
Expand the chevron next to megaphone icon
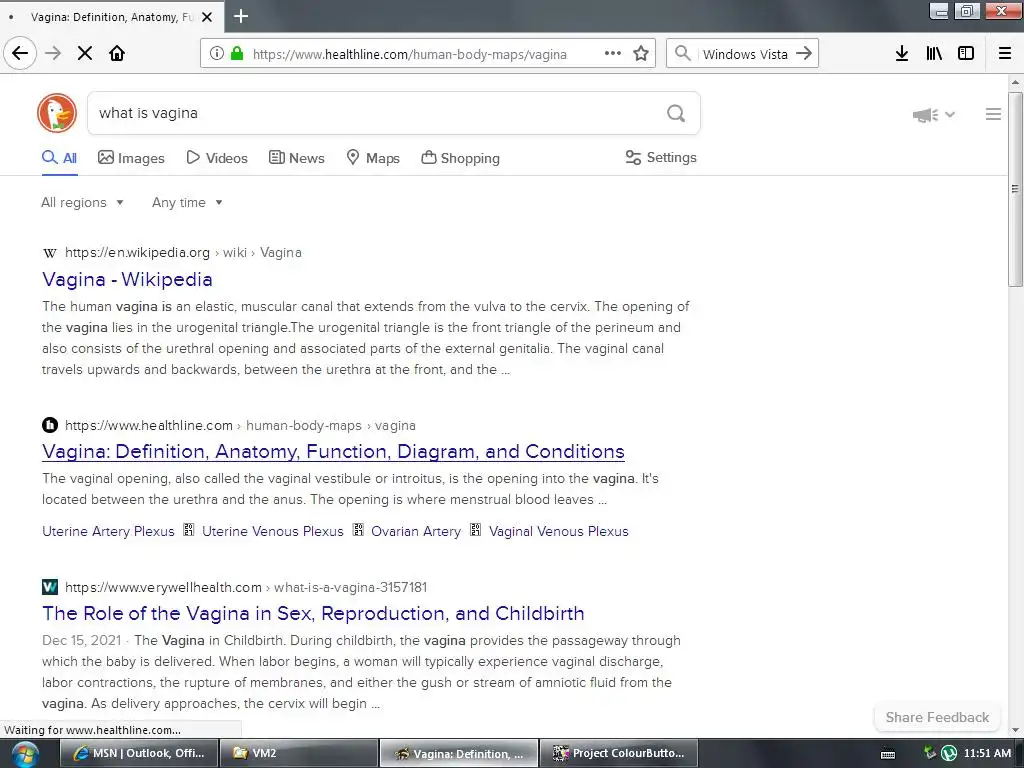(950, 115)
